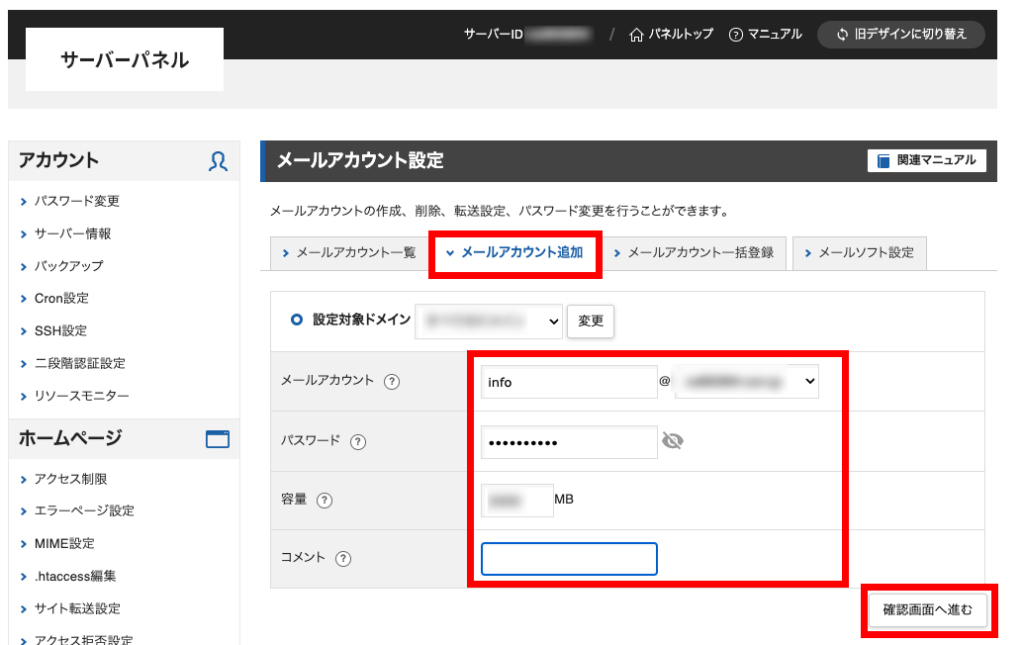Switch to メールアカウント一覧 tab
This screenshot has height=645, width=1024.
point(349,253)
